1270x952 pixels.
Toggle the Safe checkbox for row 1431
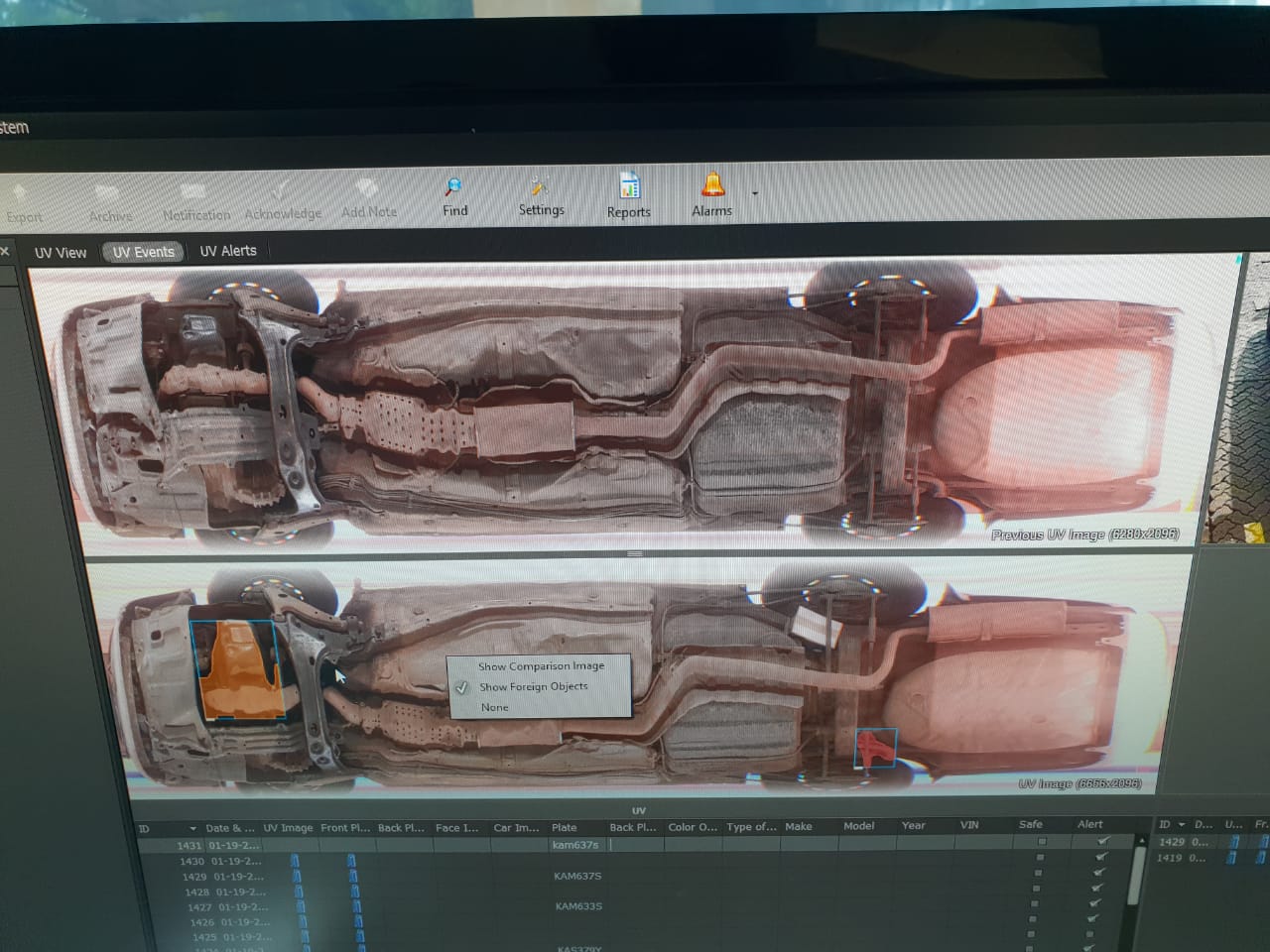coord(1041,842)
